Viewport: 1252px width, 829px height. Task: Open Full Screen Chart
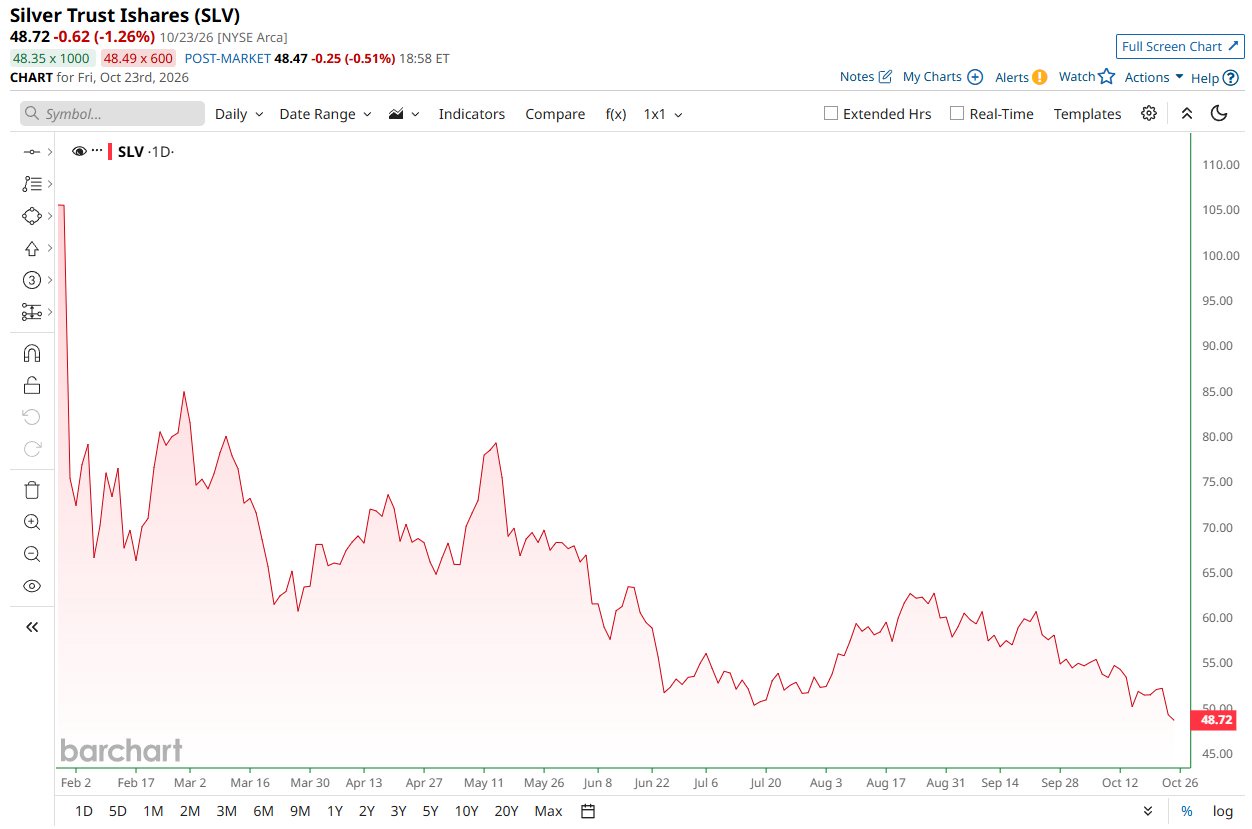[x=1180, y=46]
